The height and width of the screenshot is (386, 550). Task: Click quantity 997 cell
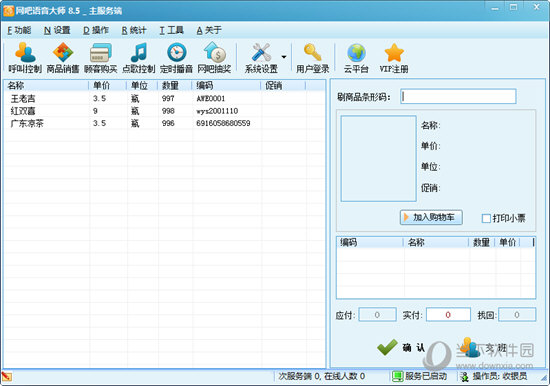point(168,99)
